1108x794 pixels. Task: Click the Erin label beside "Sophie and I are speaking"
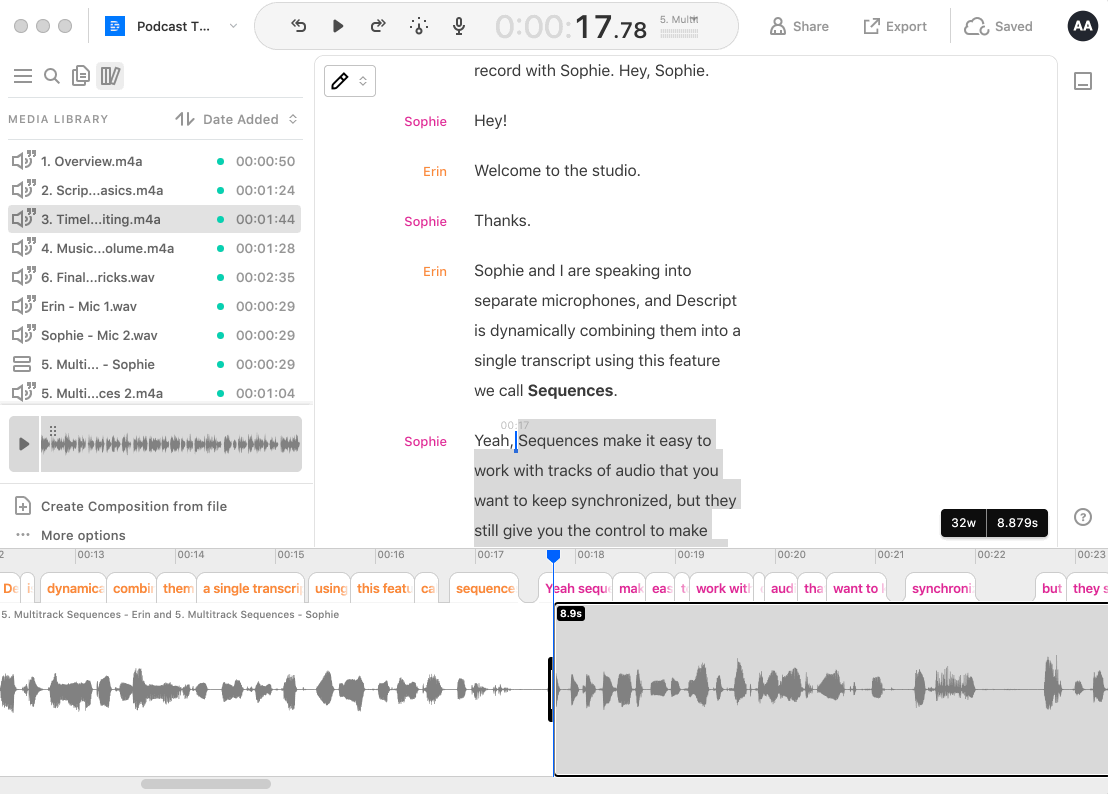(x=435, y=271)
